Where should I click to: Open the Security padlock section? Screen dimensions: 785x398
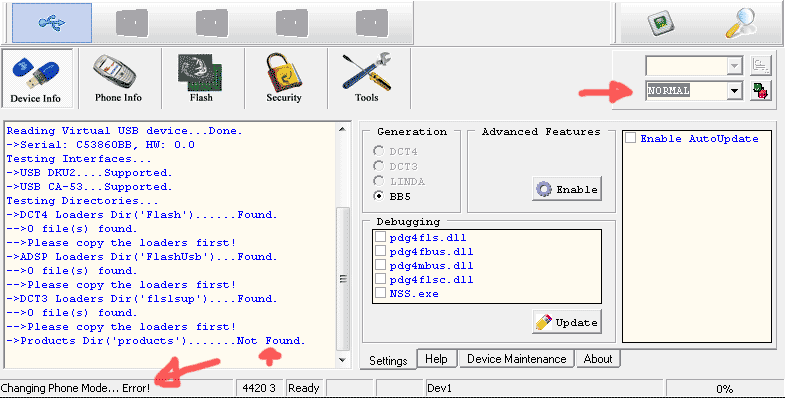(x=284, y=79)
